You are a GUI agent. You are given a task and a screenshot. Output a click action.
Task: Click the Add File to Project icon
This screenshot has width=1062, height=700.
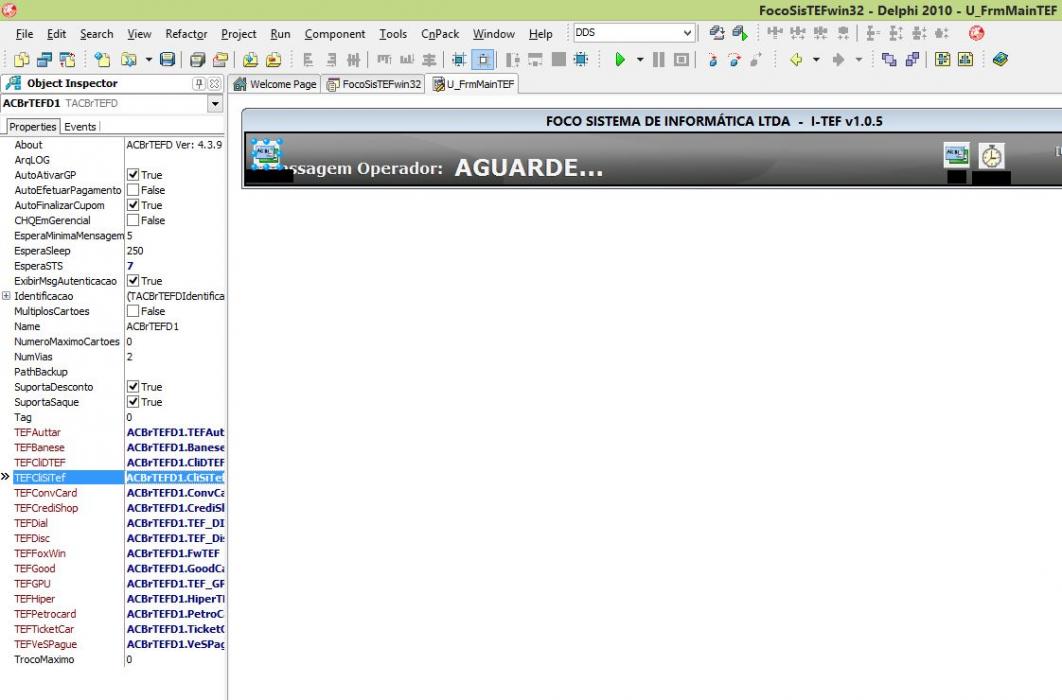[250, 60]
